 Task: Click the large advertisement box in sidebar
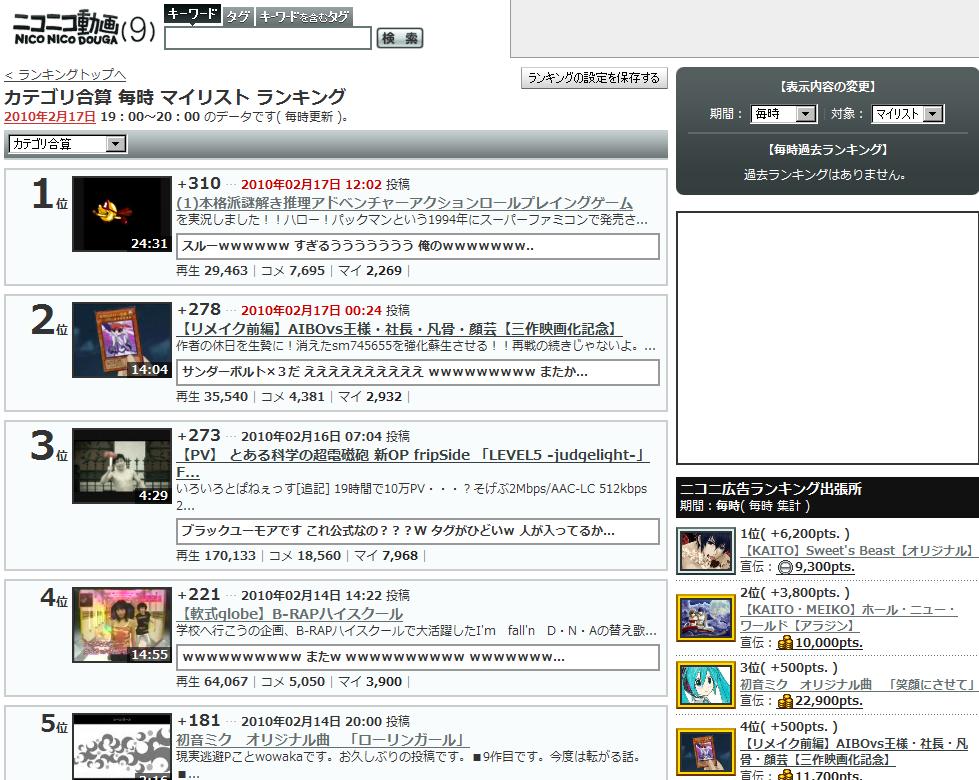coord(827,338)
